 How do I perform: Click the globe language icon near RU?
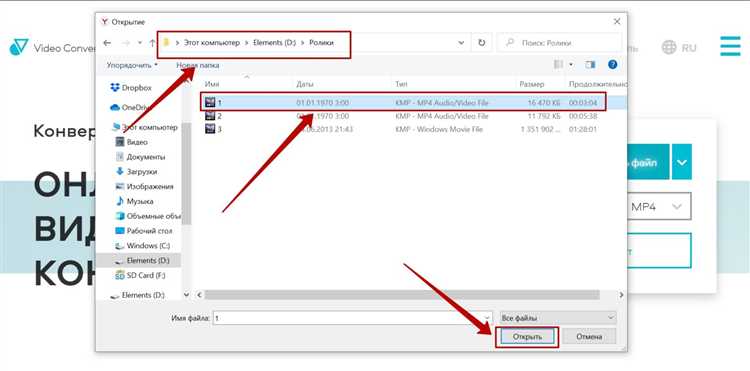coord(669,47)
